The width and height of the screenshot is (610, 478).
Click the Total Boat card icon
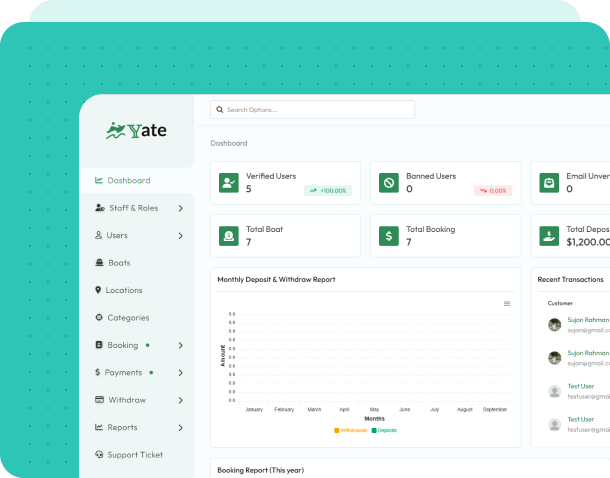tap(229, 236)
